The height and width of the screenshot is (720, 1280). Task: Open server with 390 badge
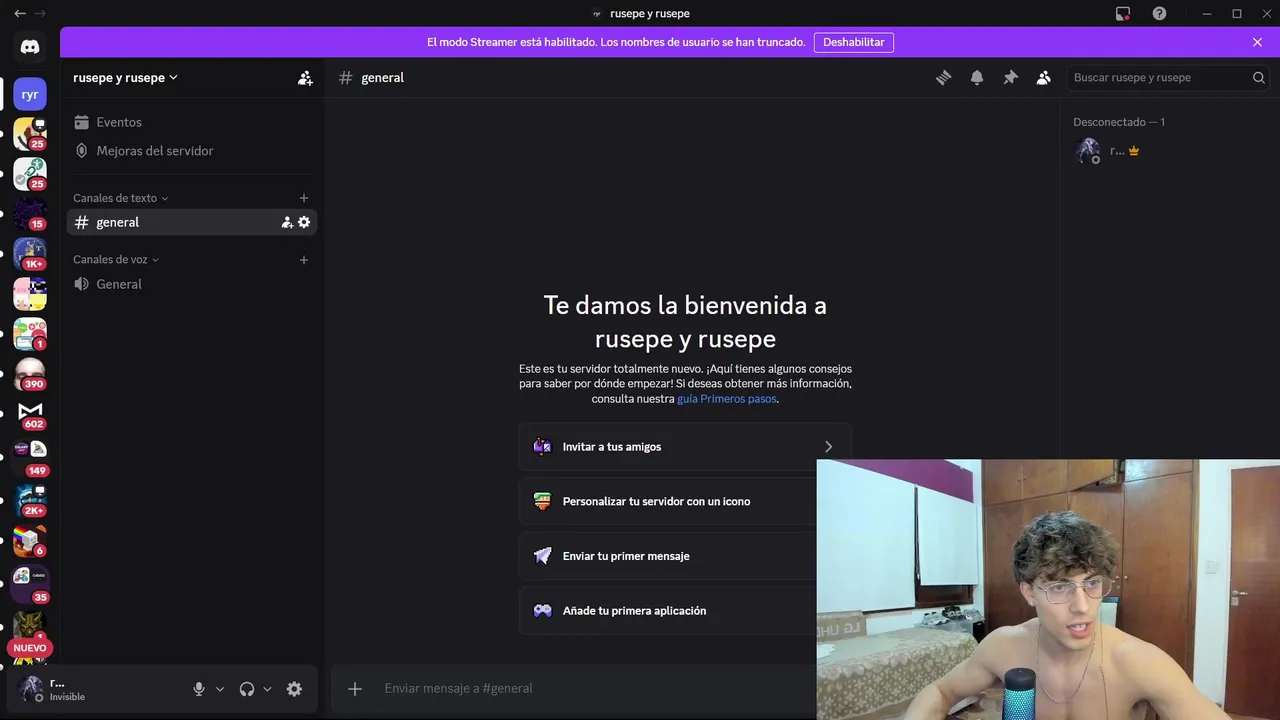tap(30, 374)
